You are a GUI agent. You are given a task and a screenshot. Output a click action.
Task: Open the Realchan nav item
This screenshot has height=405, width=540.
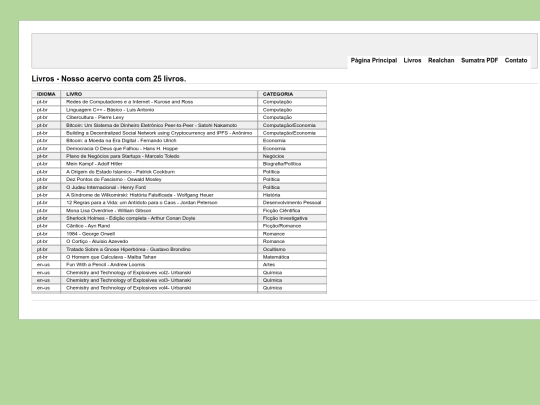(x=441, y=60)
